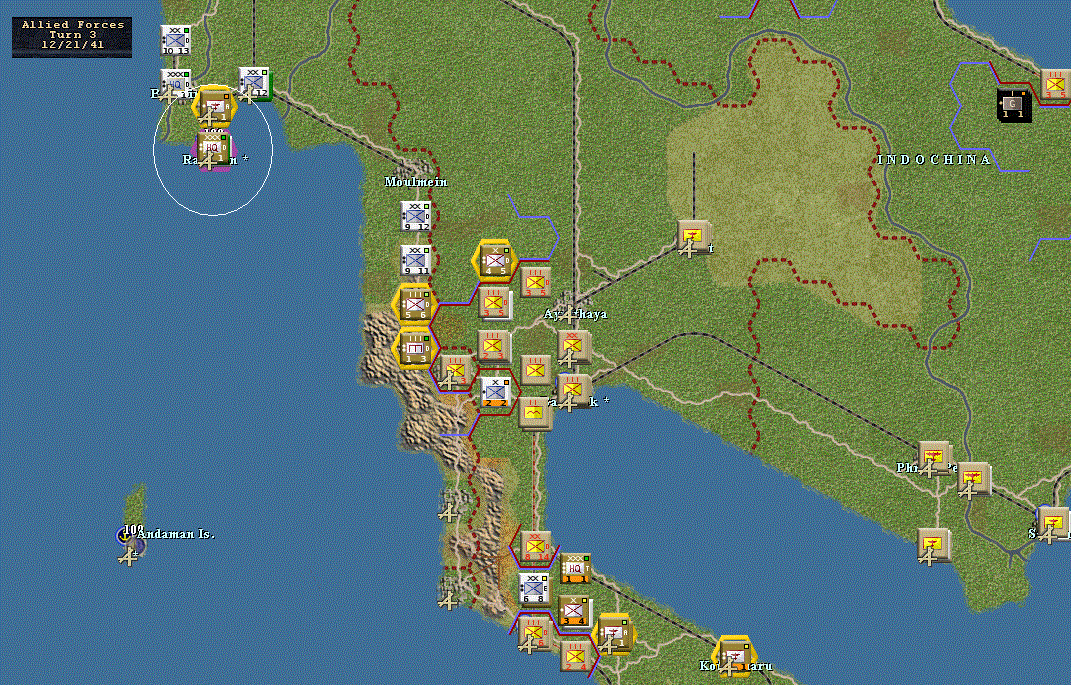The height and width of the screenshot is (685, 1071).
Task: Select the 9-12 division below Moulmein
Action: [x=416, y=216]
